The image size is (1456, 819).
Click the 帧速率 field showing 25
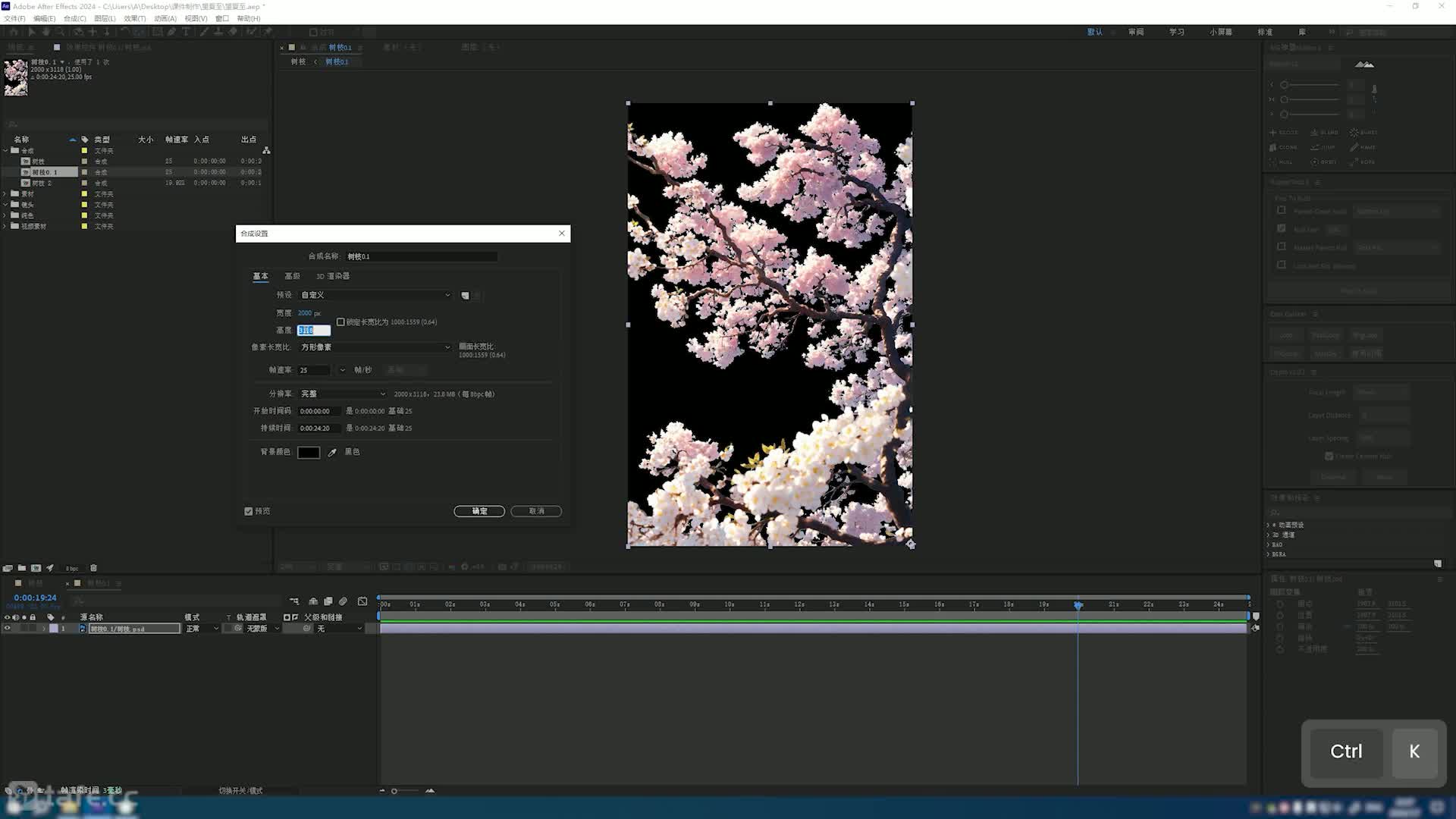pyautogui.click(x=314, y=370)
